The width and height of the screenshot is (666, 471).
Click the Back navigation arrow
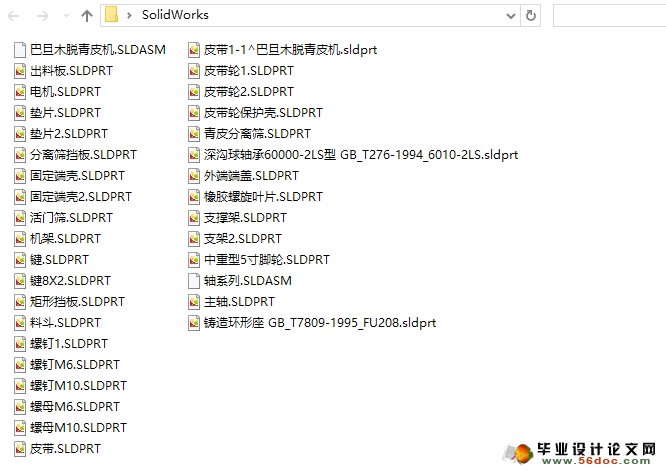(x=13, y=16)
